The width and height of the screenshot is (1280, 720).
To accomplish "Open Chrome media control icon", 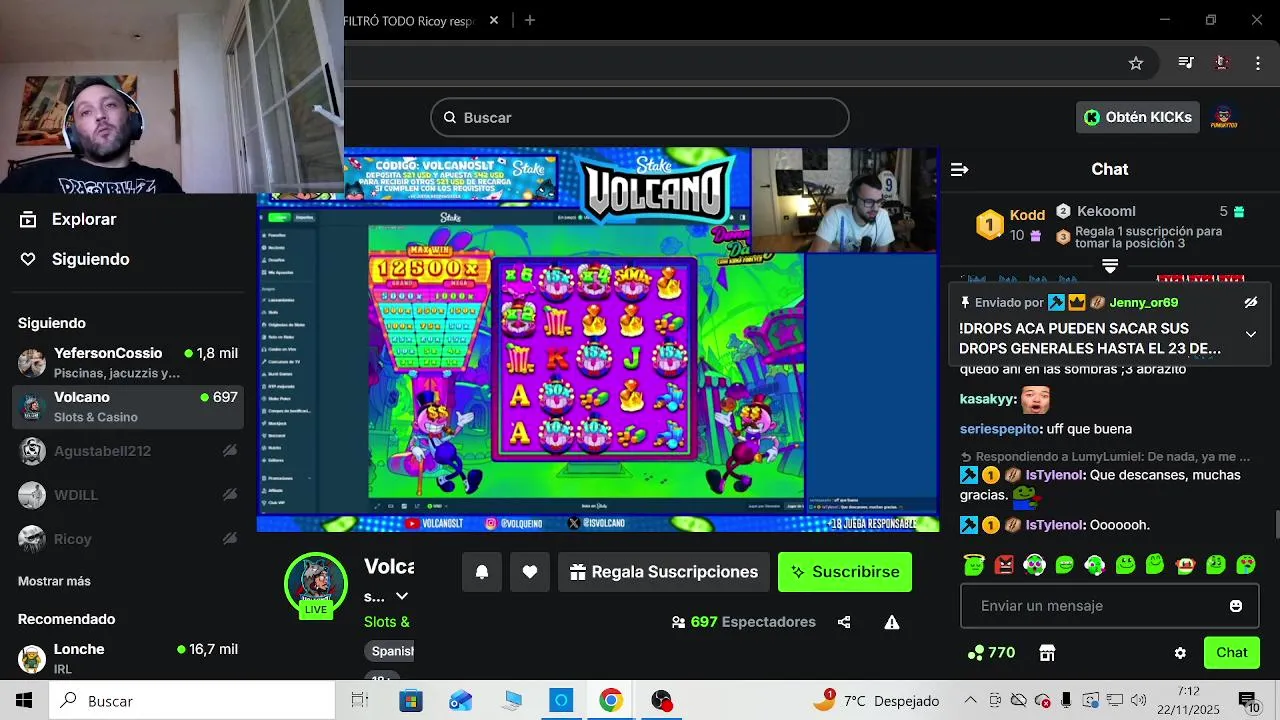I will click(1186, 63).
